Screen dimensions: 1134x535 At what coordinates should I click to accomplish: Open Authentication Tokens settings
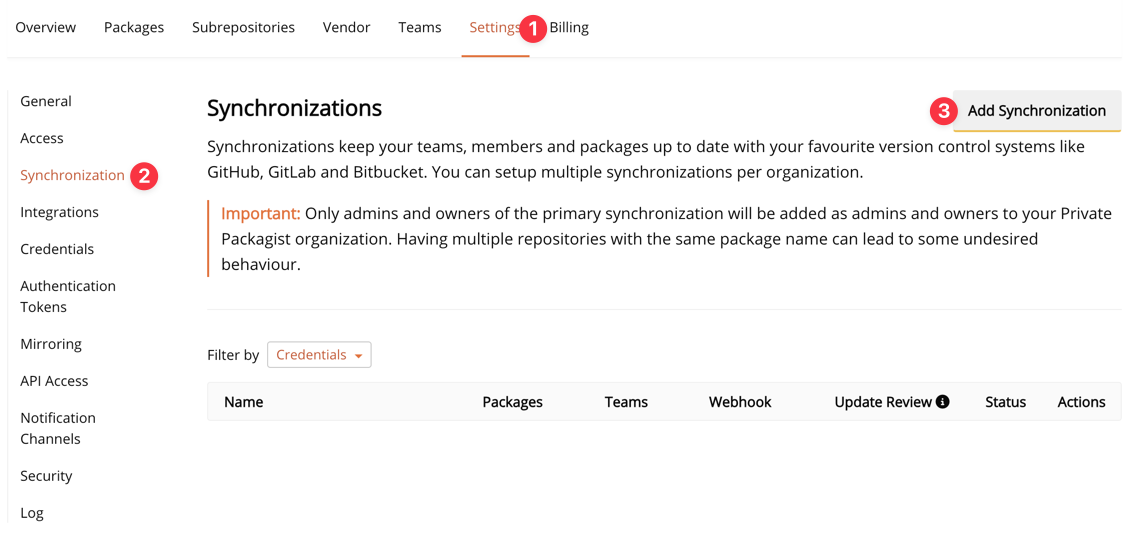67,296
